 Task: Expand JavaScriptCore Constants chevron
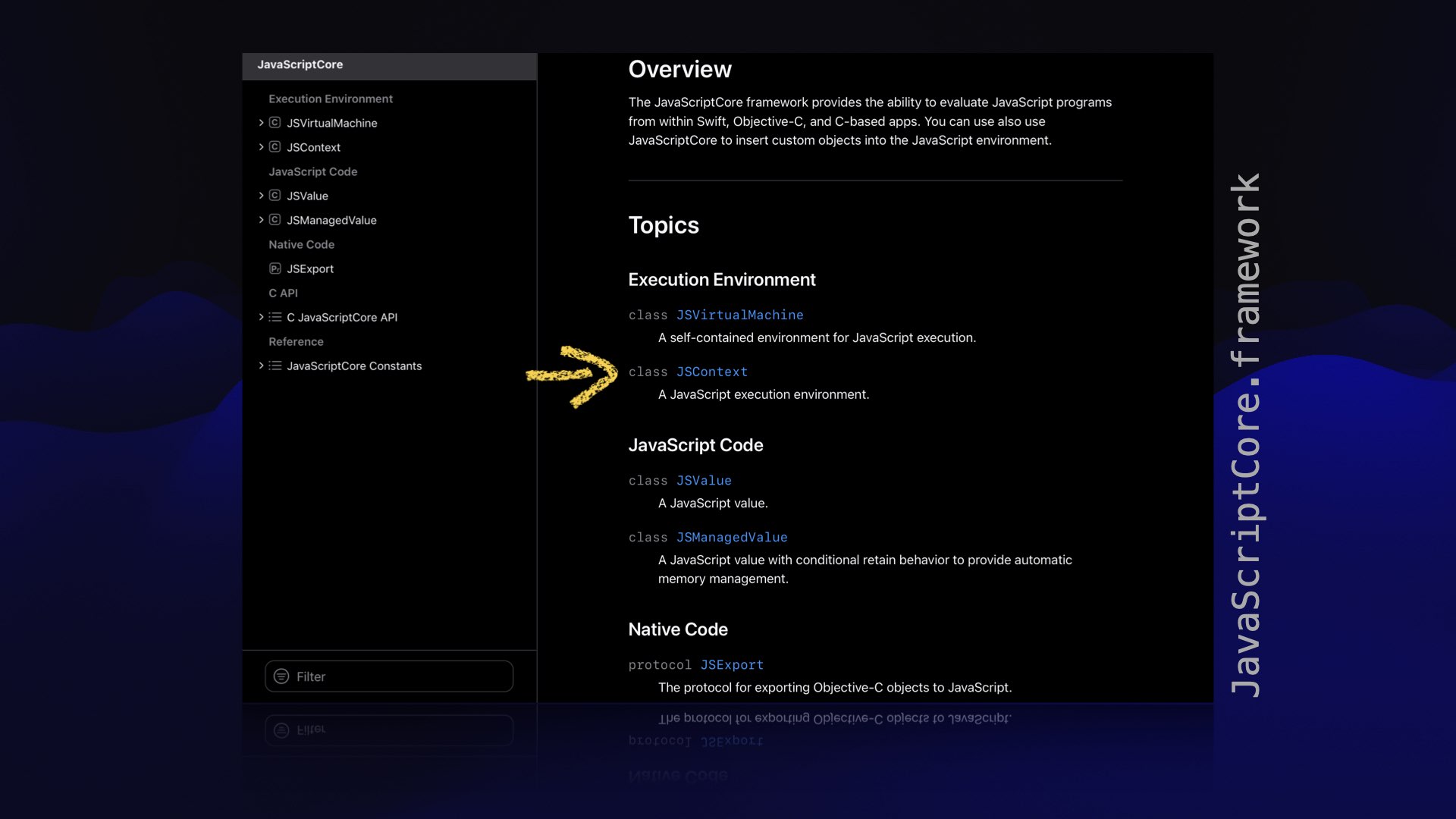(x=261, y=366)
